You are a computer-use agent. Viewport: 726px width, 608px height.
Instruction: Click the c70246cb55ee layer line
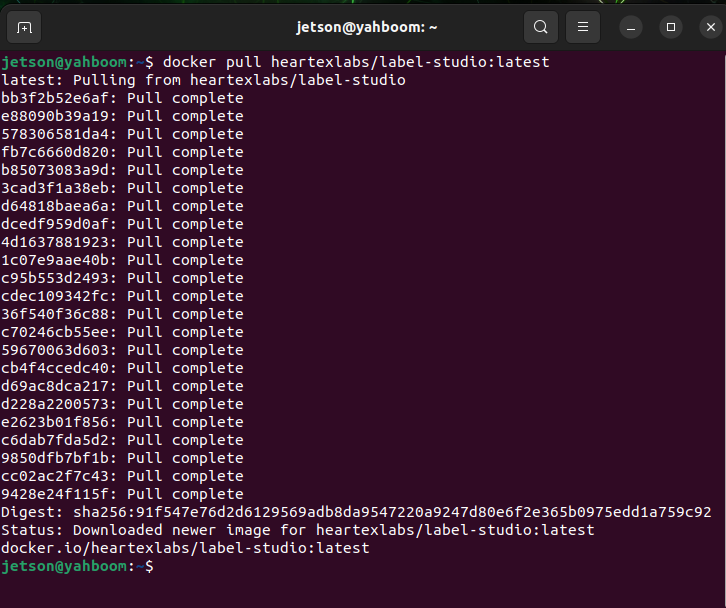(x=122, y=332)
